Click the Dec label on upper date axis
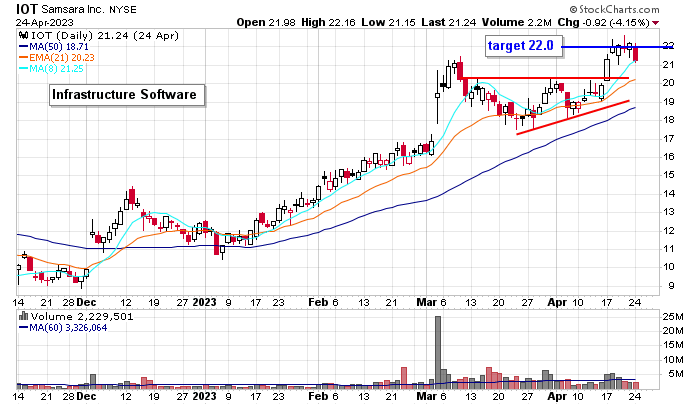This screenshot has height=405, width=700. point(86,302)
